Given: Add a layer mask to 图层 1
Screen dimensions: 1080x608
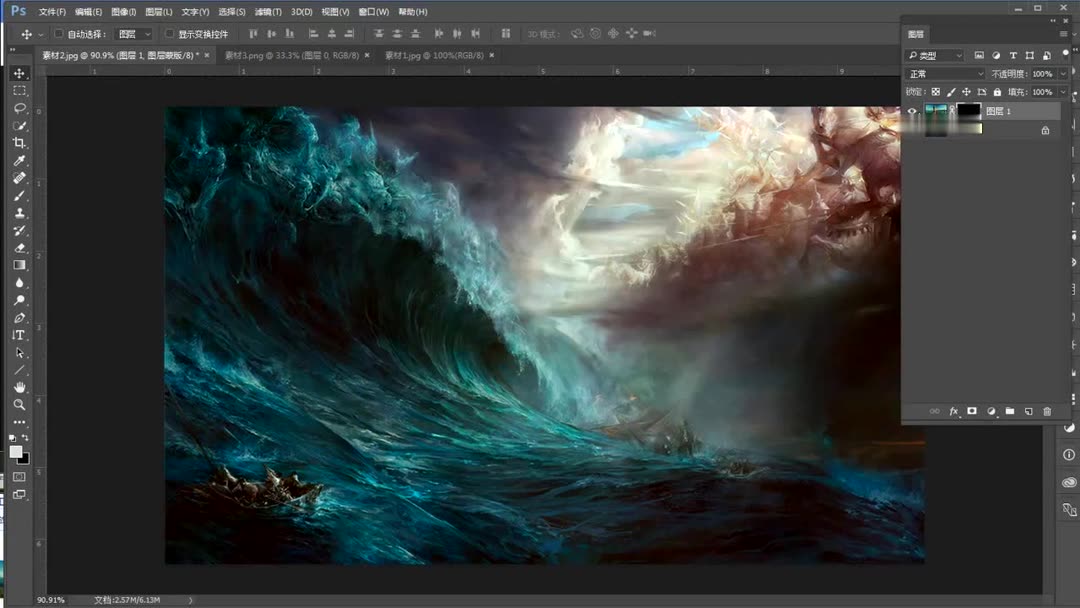Looking at the screenshot, I should click(x=972, y=411).
